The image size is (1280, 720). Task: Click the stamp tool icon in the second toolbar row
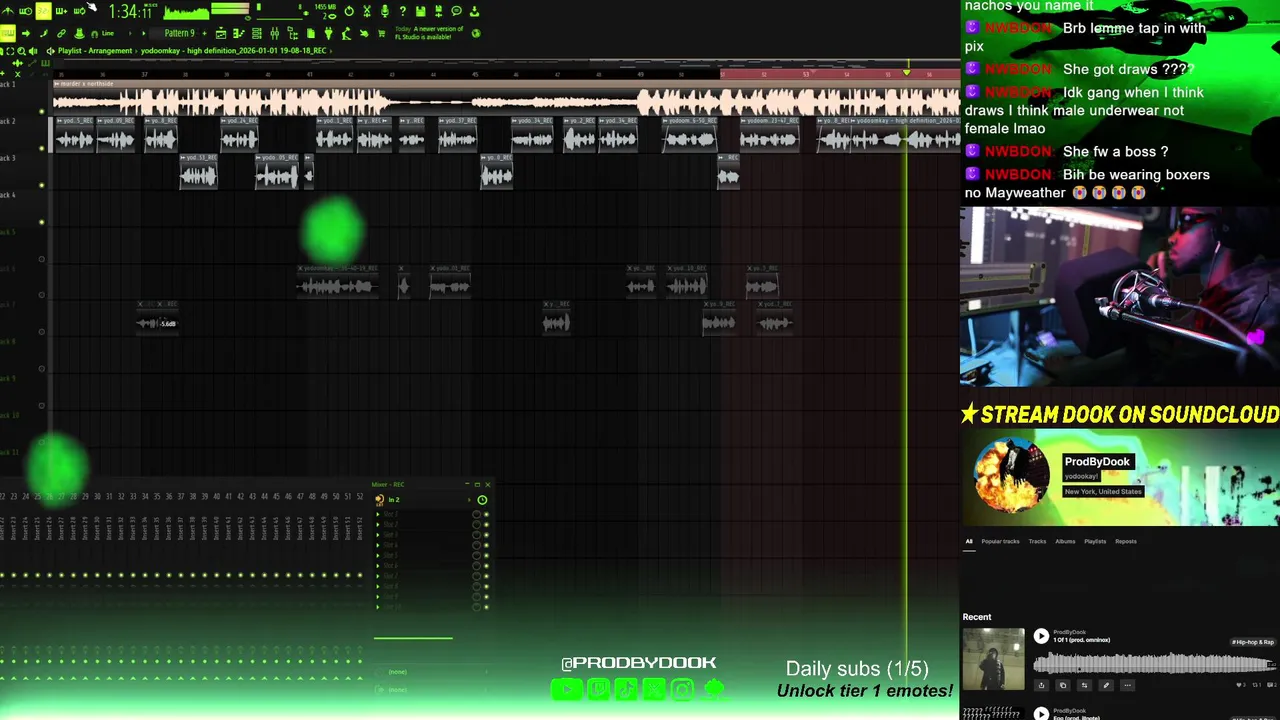tap(79, 33)
